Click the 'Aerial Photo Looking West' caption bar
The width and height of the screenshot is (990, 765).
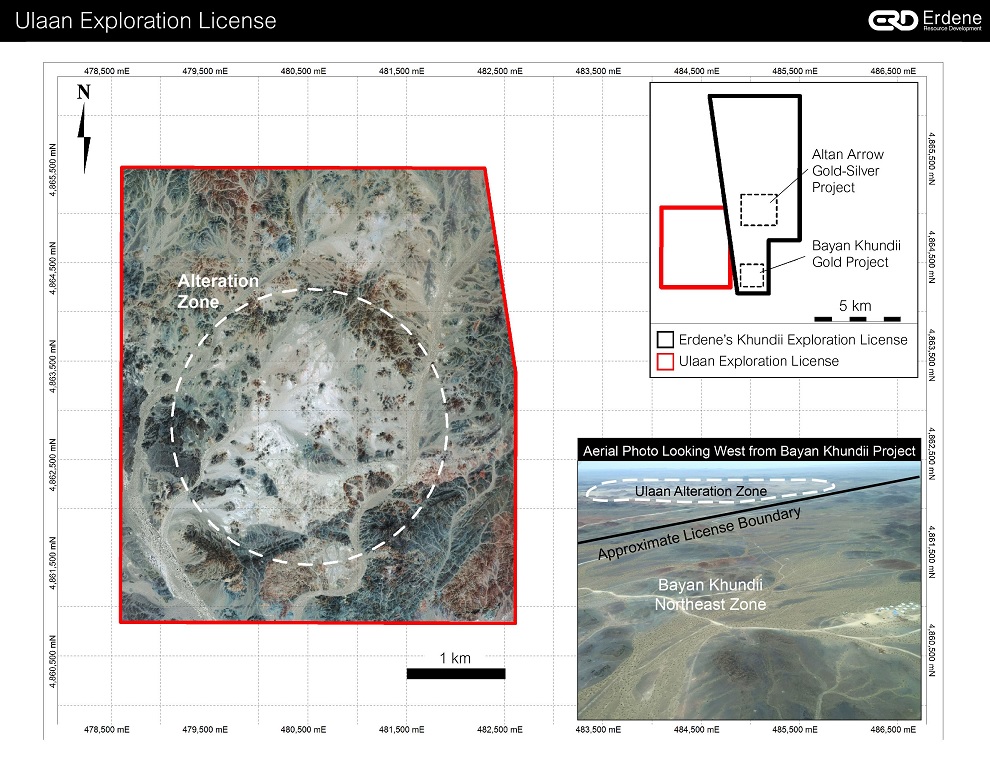749,451
